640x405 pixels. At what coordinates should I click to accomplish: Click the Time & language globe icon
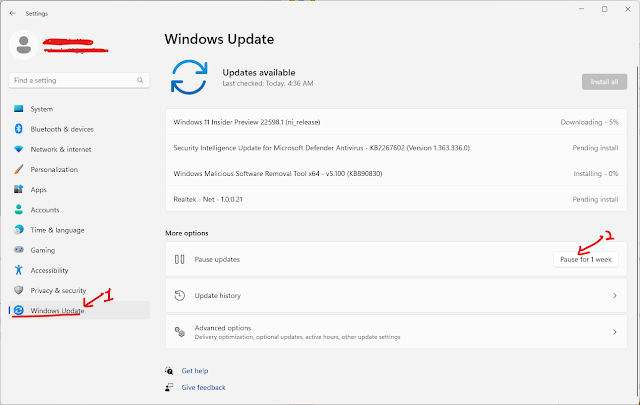19,230
